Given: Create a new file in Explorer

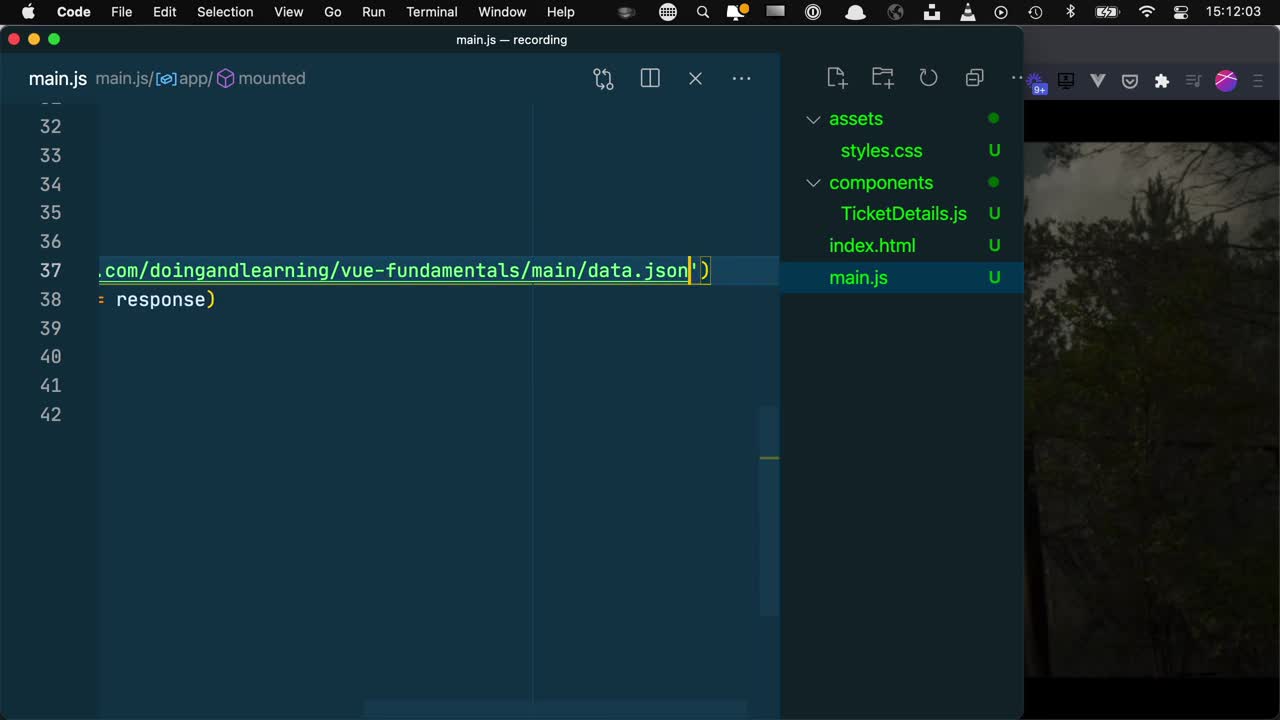Looking at the screenshot, I should tap(837, 78).
